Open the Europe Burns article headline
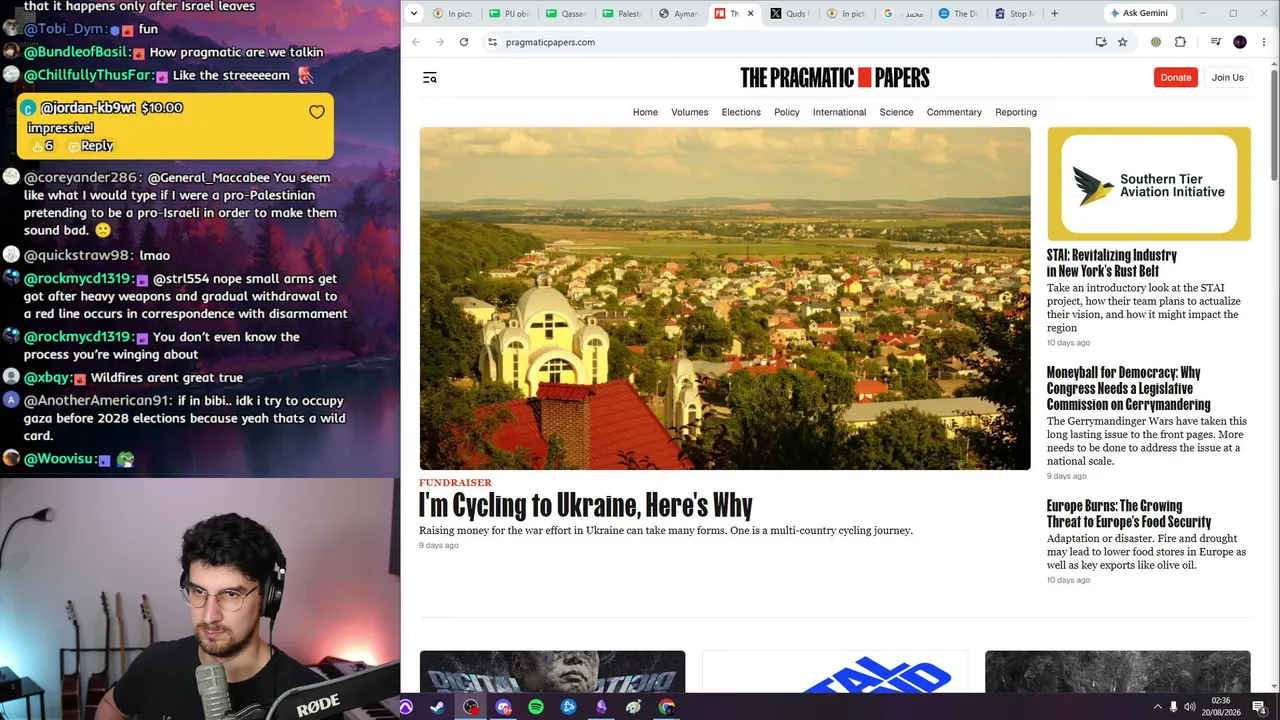Viewport: 1280px width, 720px height. 1129,514
